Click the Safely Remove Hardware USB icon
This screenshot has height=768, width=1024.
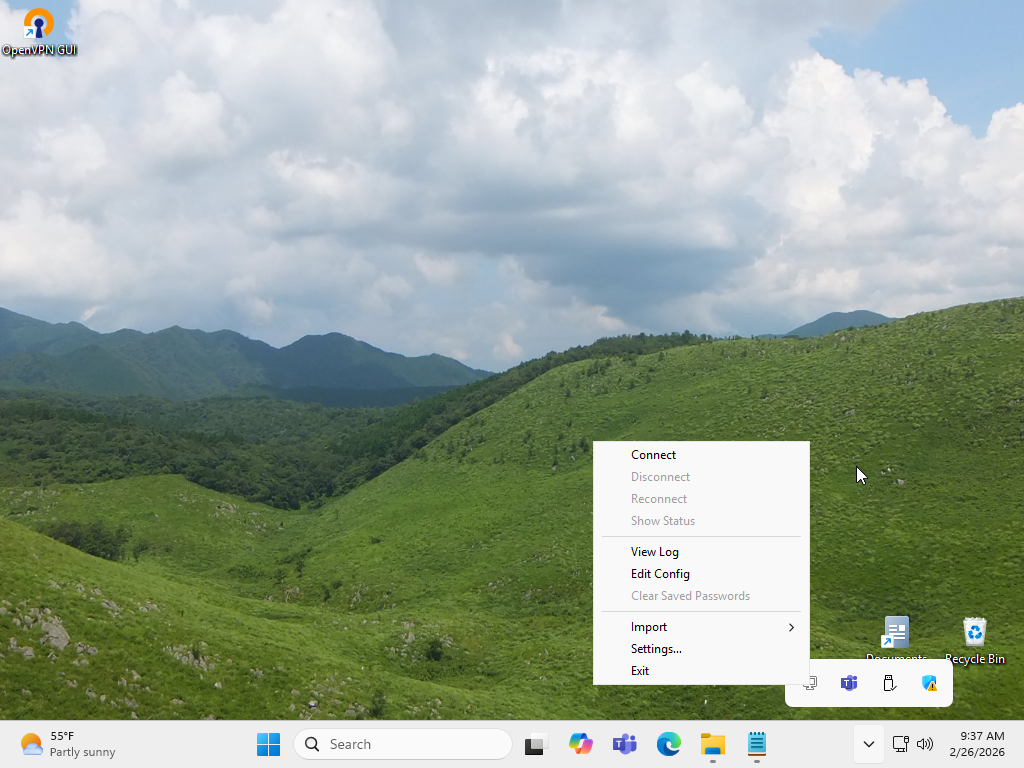[x=889, y=684]
